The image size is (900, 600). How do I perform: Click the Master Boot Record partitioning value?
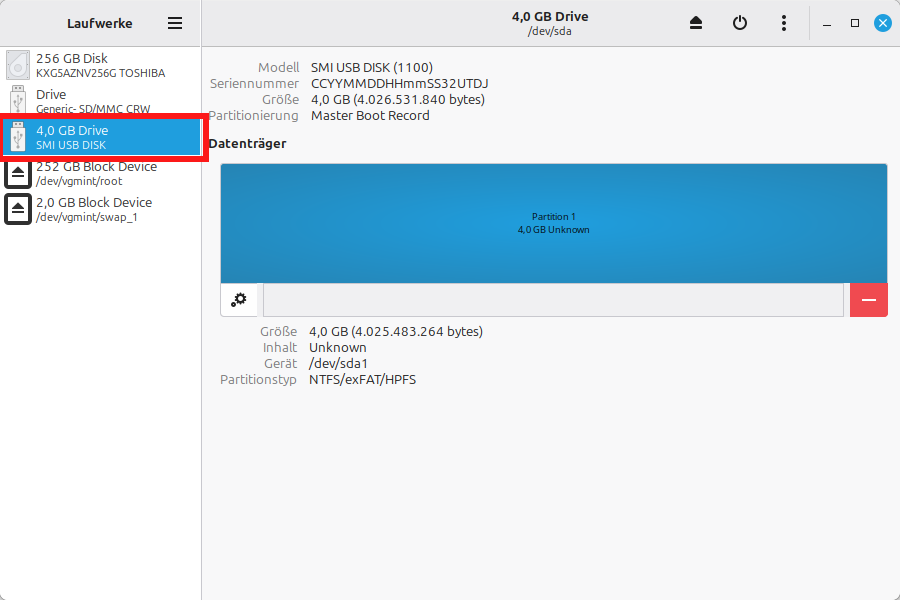point(370,115)
